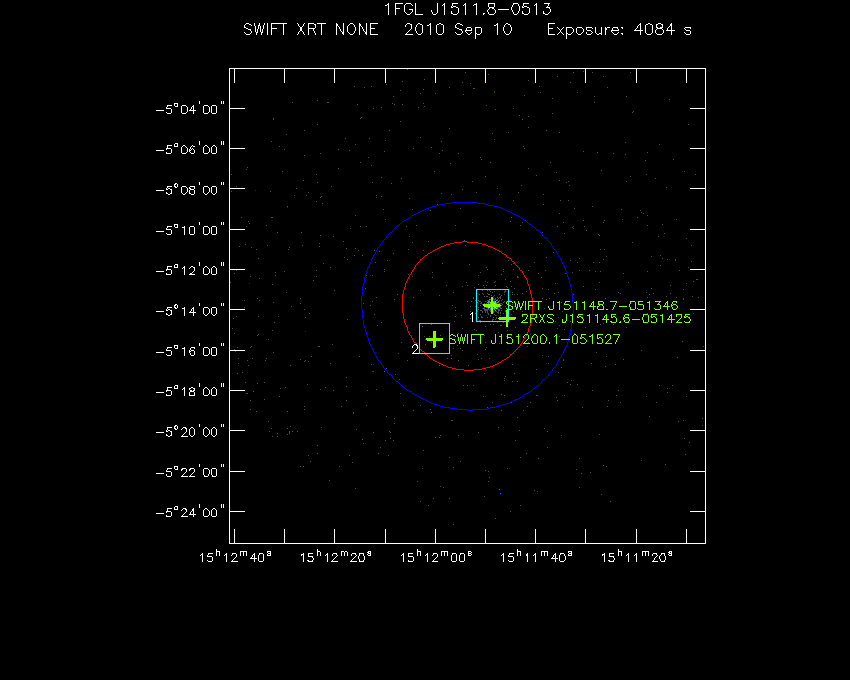Click the right ascension label 15h12m20s

pos(336,557)
